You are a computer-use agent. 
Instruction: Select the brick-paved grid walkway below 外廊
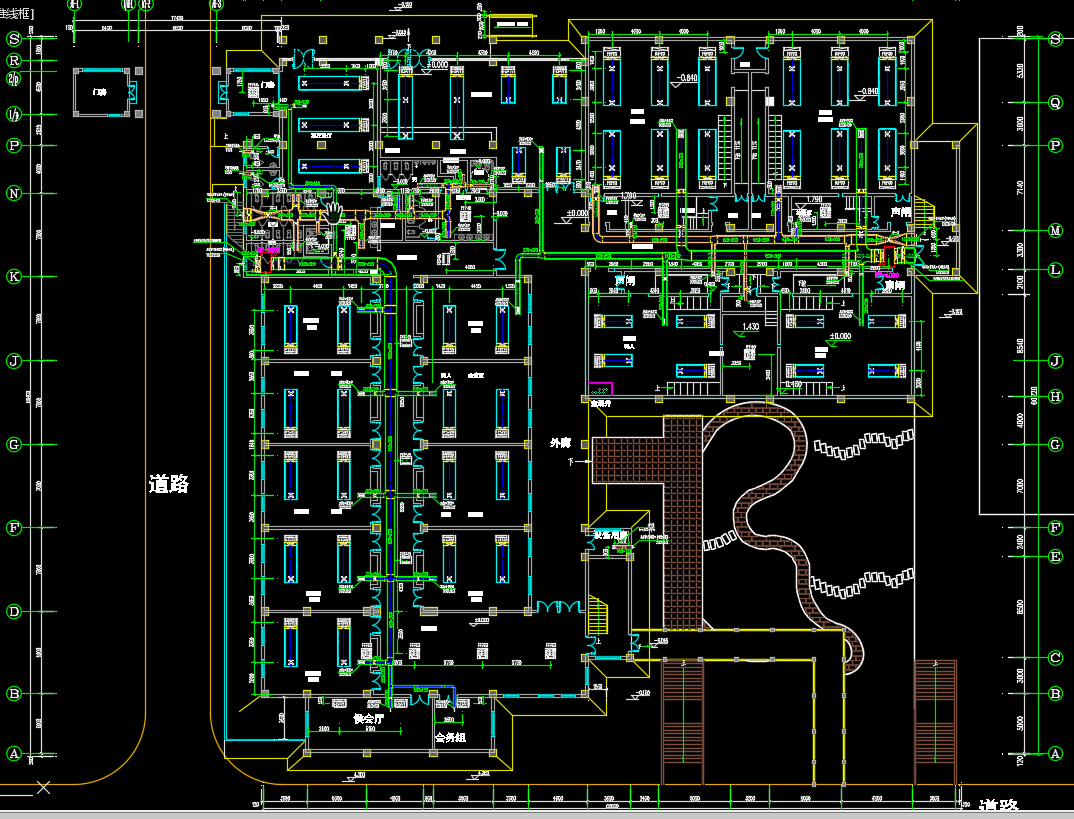click(683, 520)
